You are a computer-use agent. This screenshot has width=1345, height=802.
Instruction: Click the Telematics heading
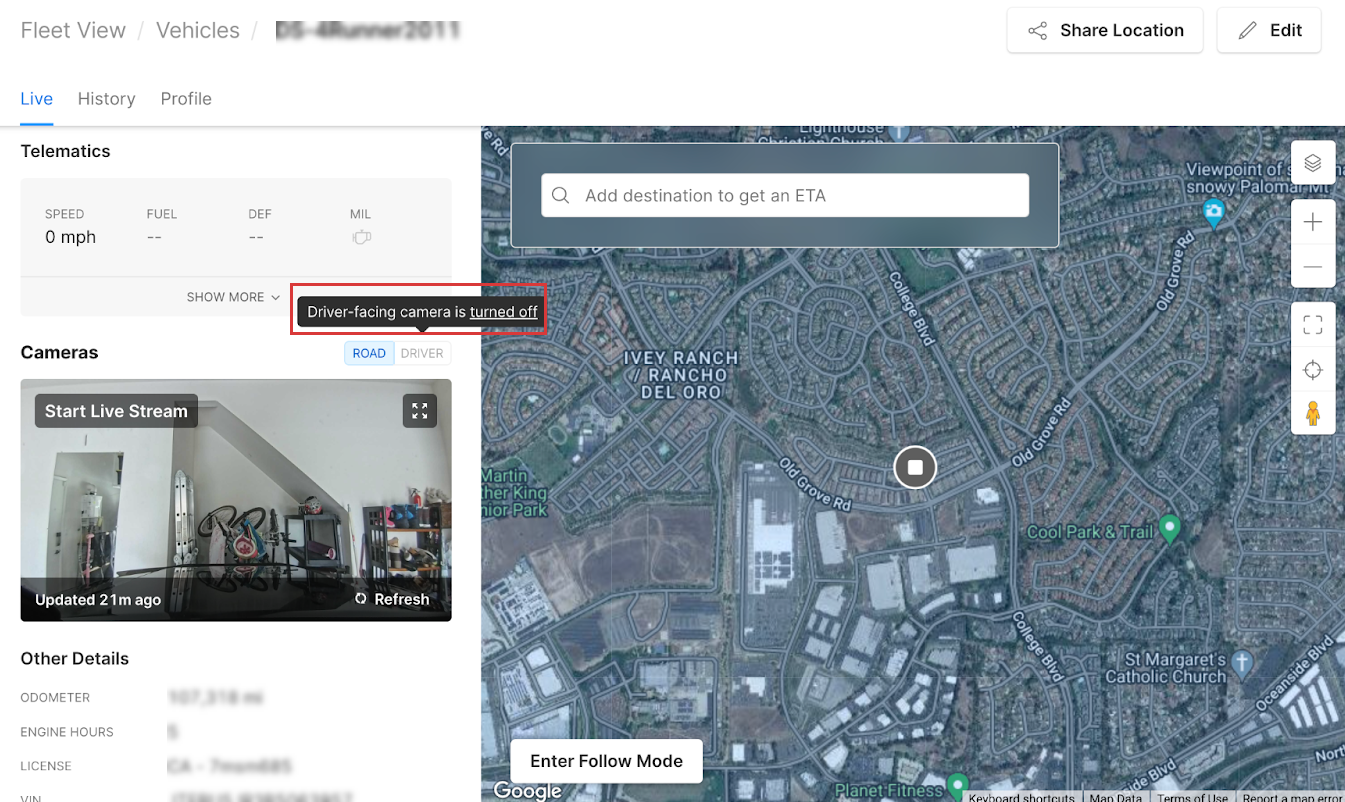tap(66, 151)
